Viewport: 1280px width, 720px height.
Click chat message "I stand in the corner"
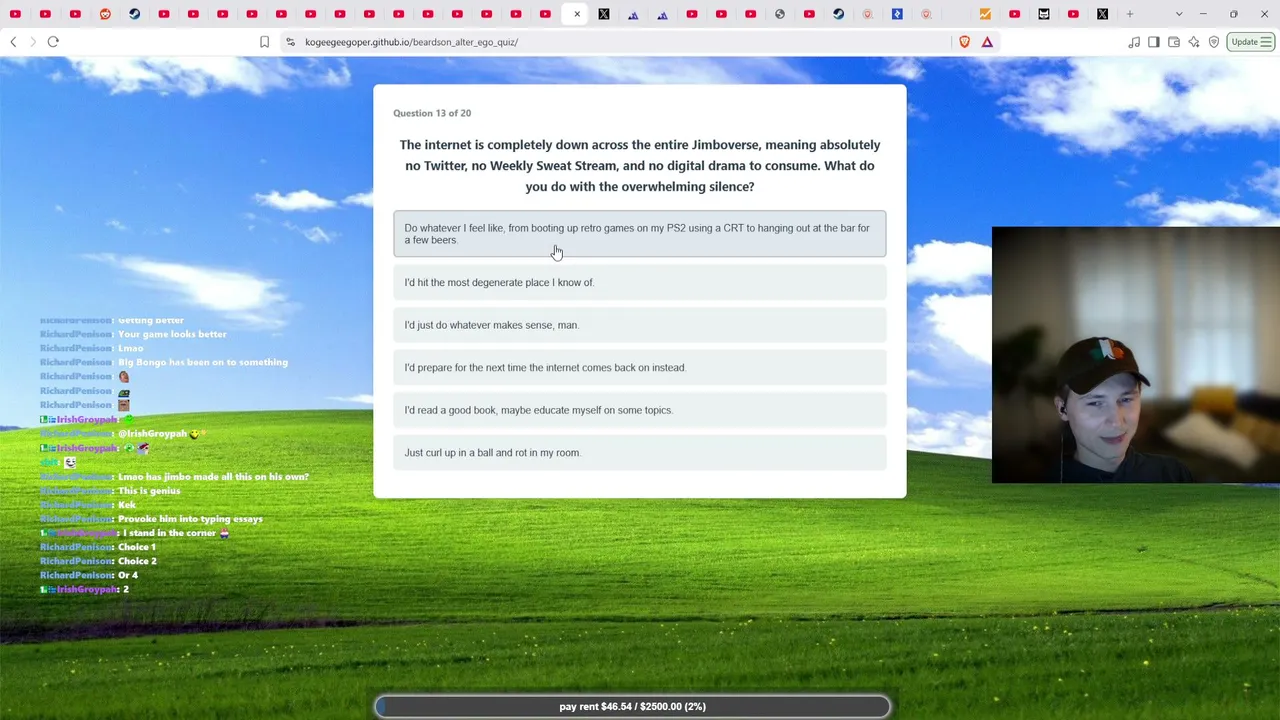pos(169,533)
